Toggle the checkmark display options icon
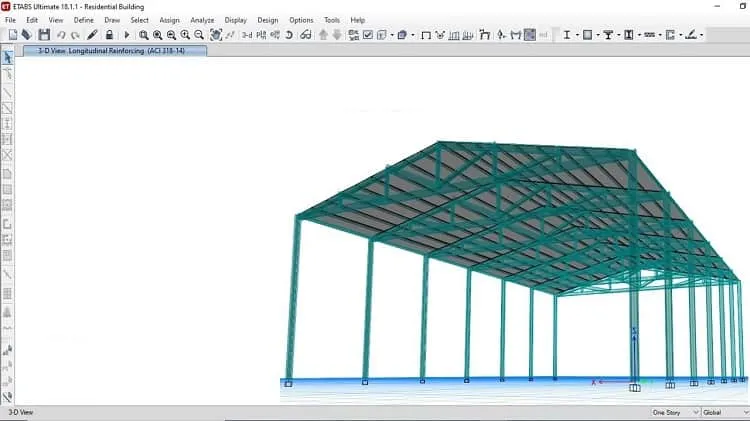The image size is (750, 421). pyautogui.click(x=367, y=35)
